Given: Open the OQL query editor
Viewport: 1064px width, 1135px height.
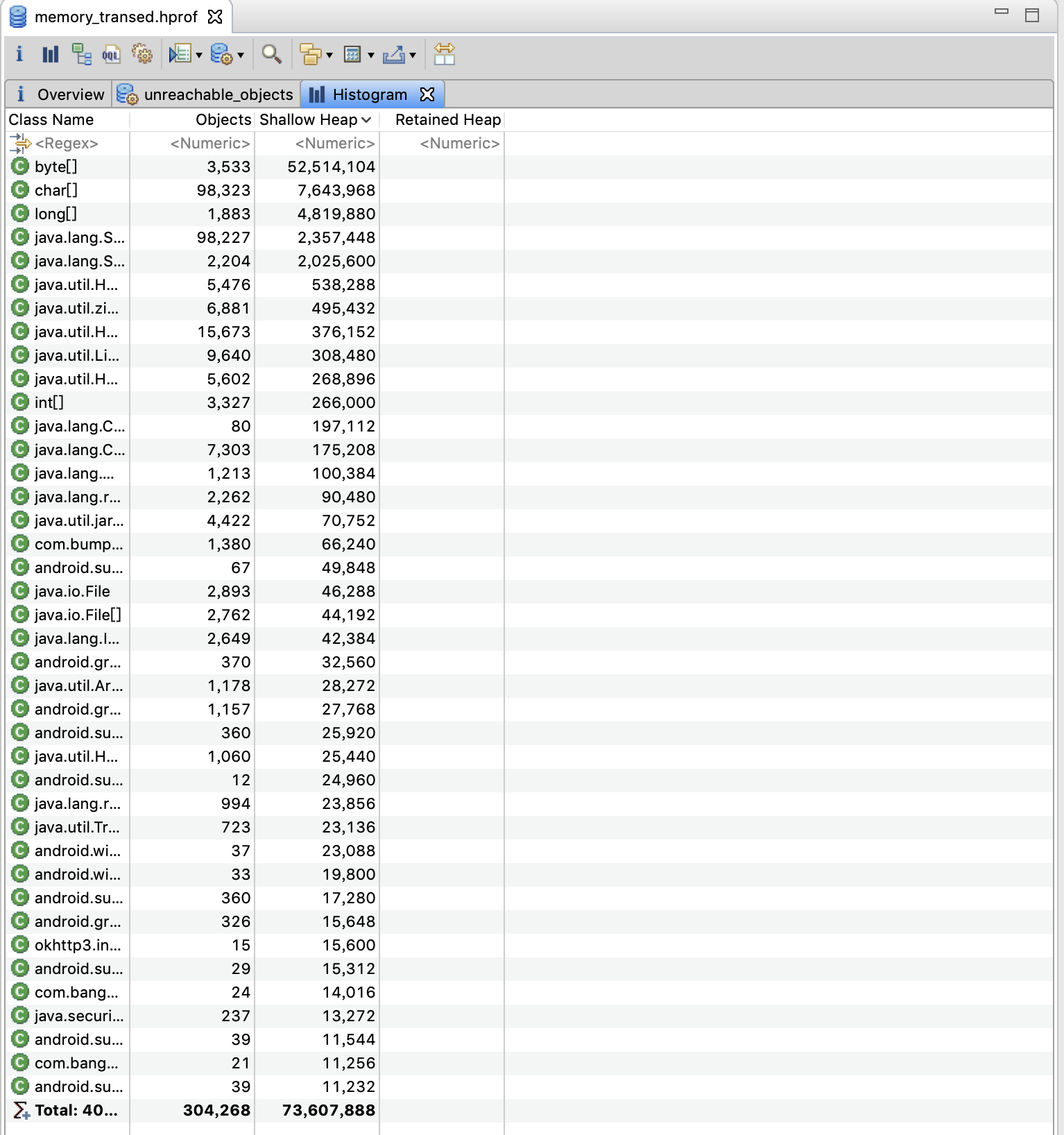Looking at the screenshot, I should coord(111,54).
